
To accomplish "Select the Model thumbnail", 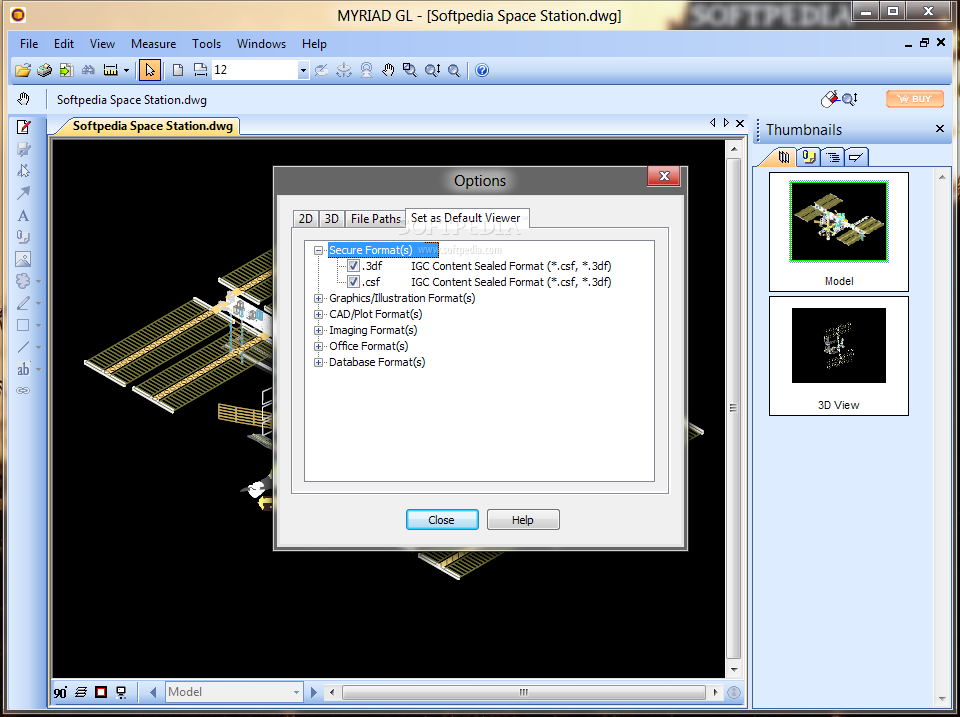I will click(838, 231).
